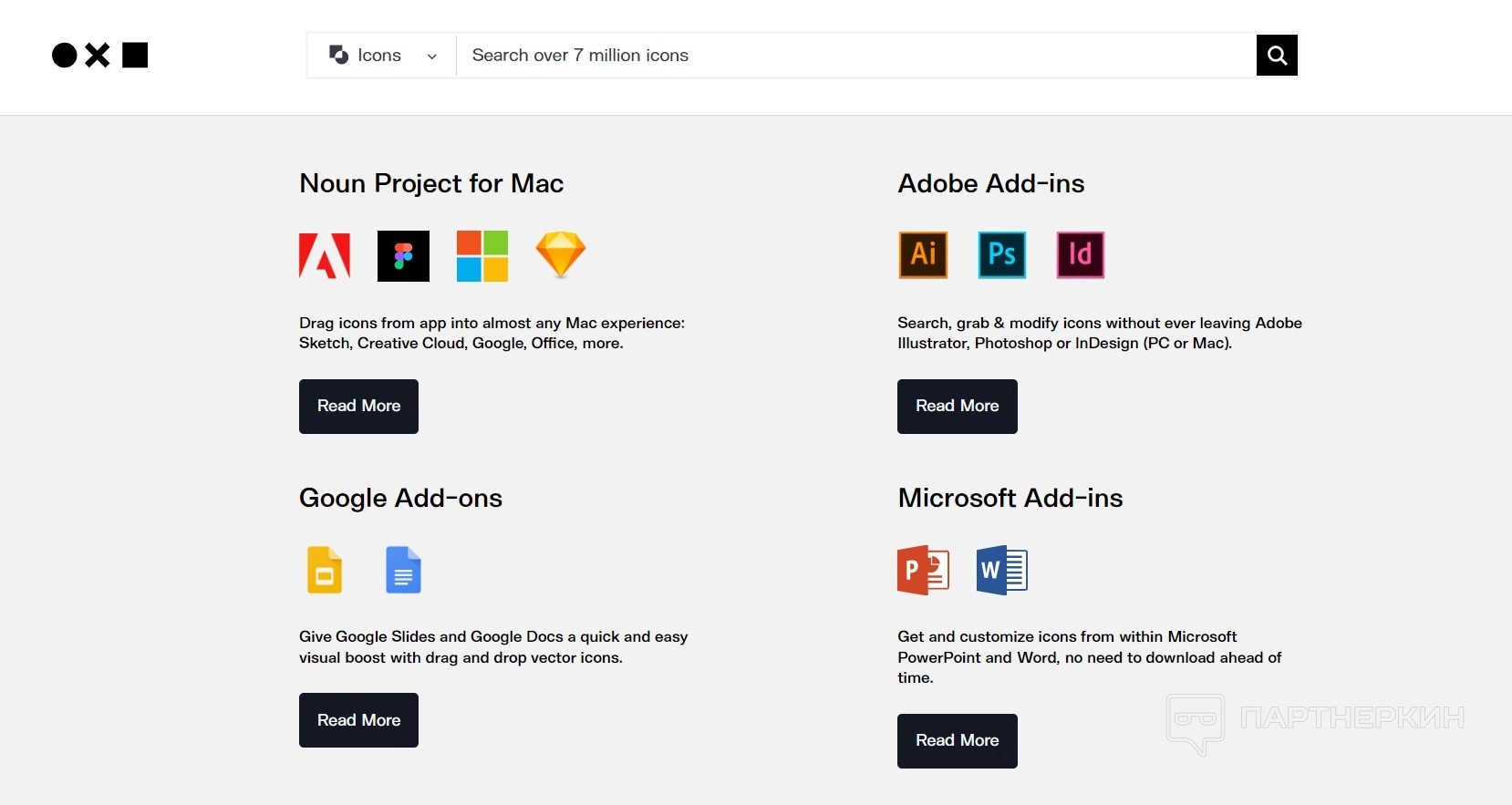Click the Microsoft Word icon
The width and height of the screenshot is (1512, 805).
click(x=1001, y=570)
